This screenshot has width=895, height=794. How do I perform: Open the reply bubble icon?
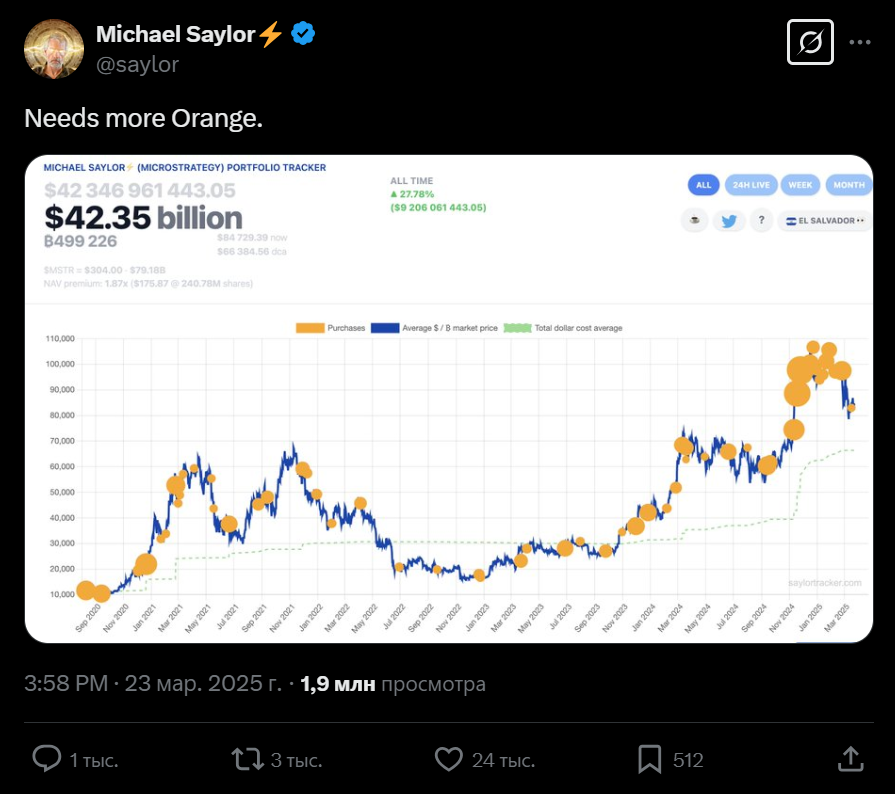point(46,760)
